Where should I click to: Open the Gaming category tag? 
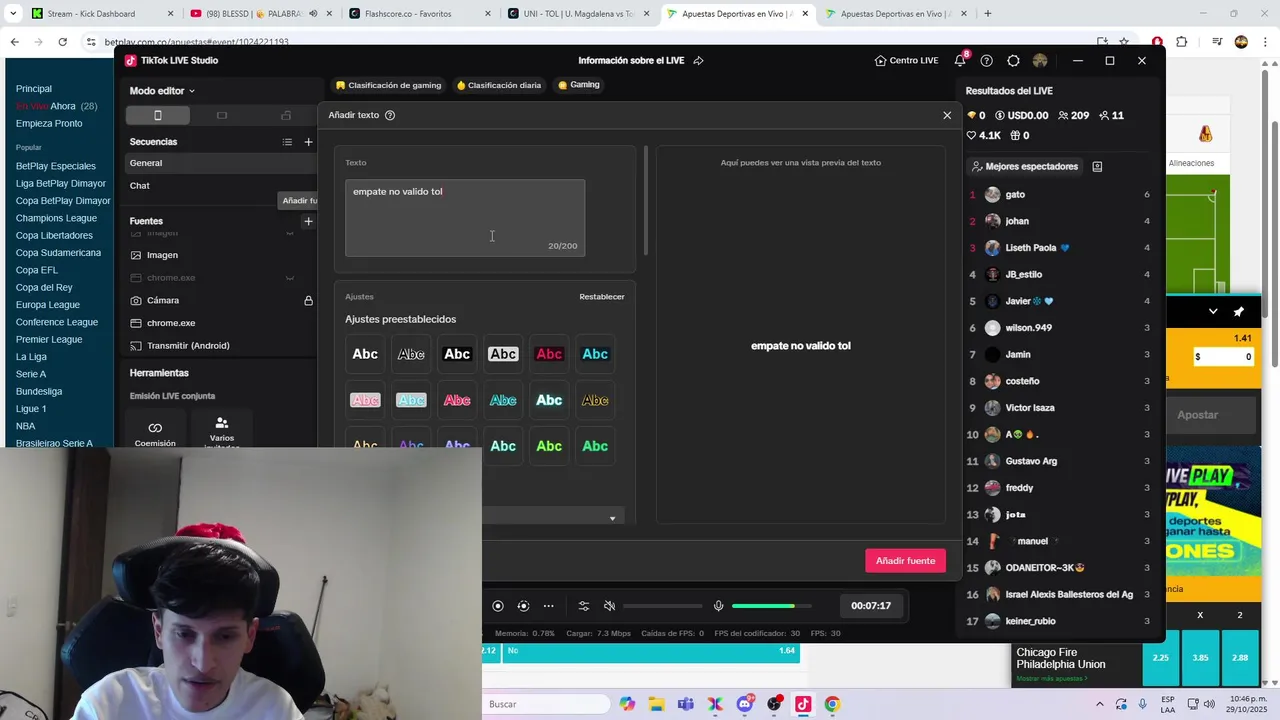[579, 85]
